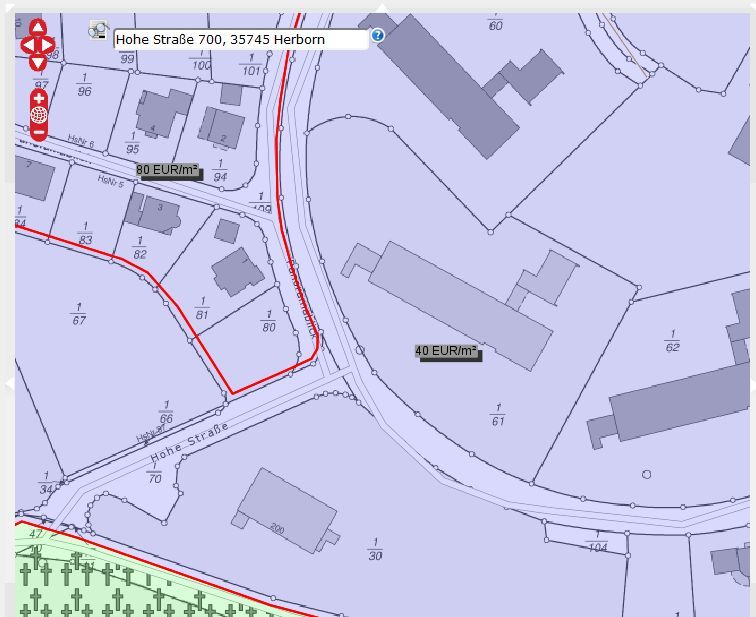Click the Hohe Straße address search field
756x617 pixels.
[x=240, y=40]
